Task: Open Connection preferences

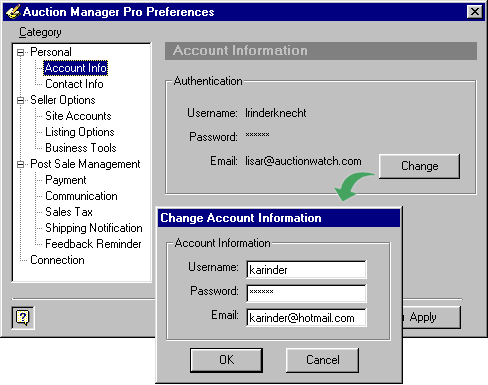Action: (x=57, y=260)
